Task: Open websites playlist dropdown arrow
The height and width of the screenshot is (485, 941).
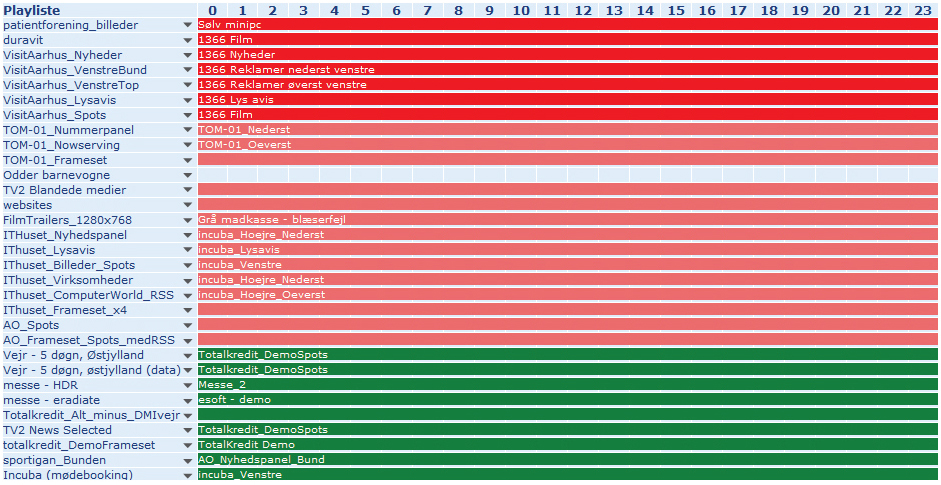Action: click(188, 205)
